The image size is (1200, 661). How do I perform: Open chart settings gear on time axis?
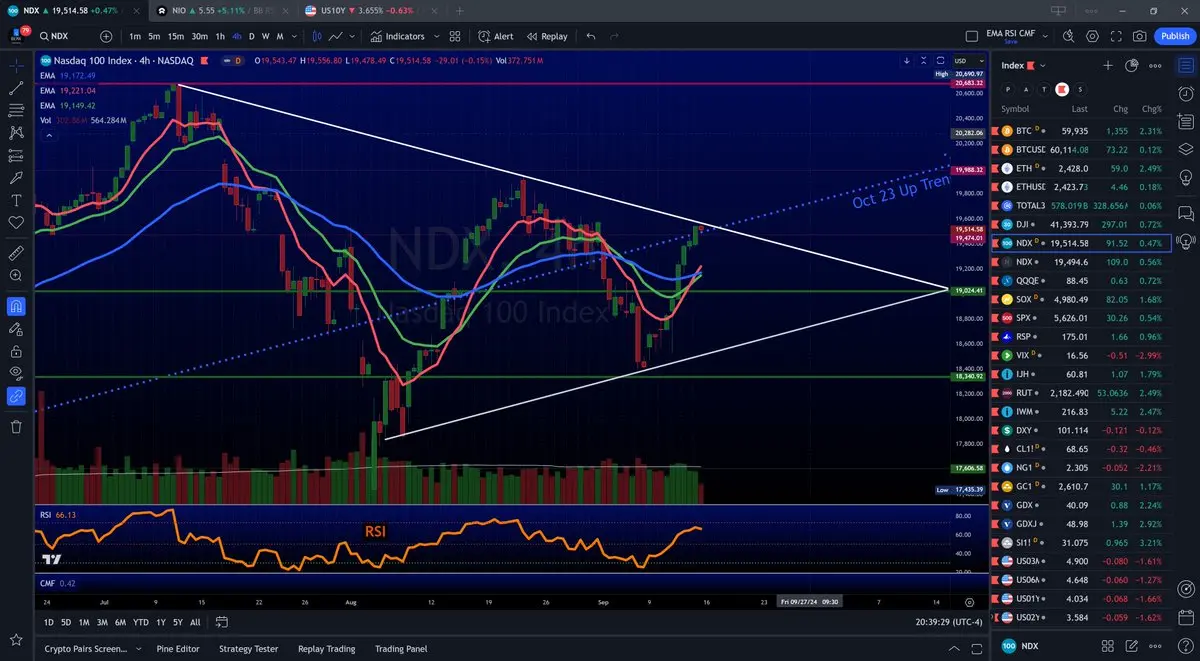tap(969, 602)
